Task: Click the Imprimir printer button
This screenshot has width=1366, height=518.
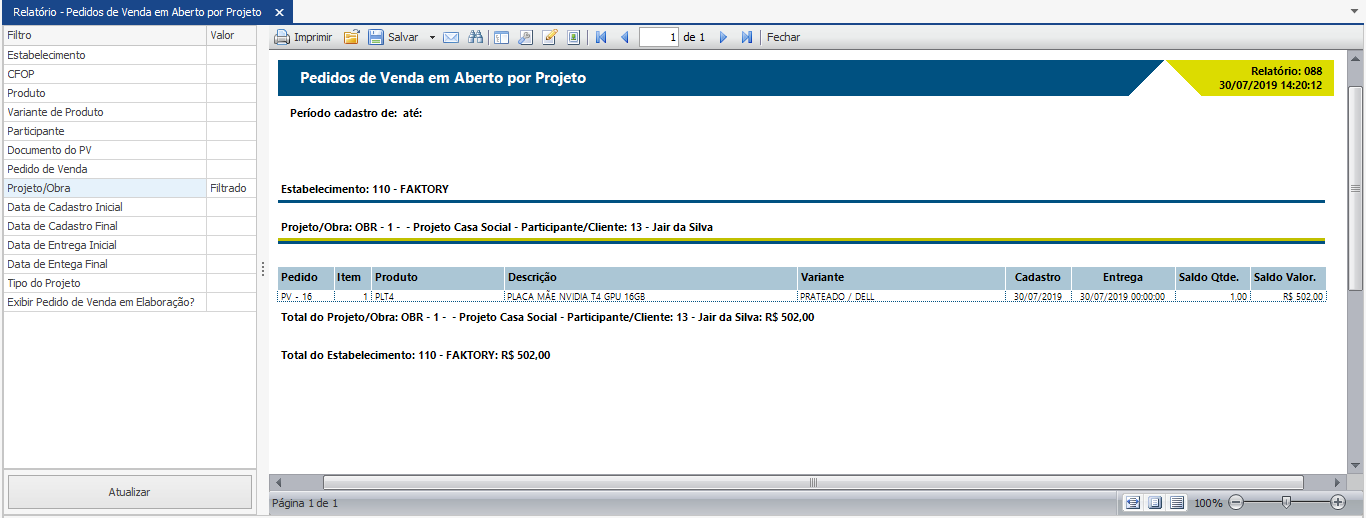Action: 303,37
